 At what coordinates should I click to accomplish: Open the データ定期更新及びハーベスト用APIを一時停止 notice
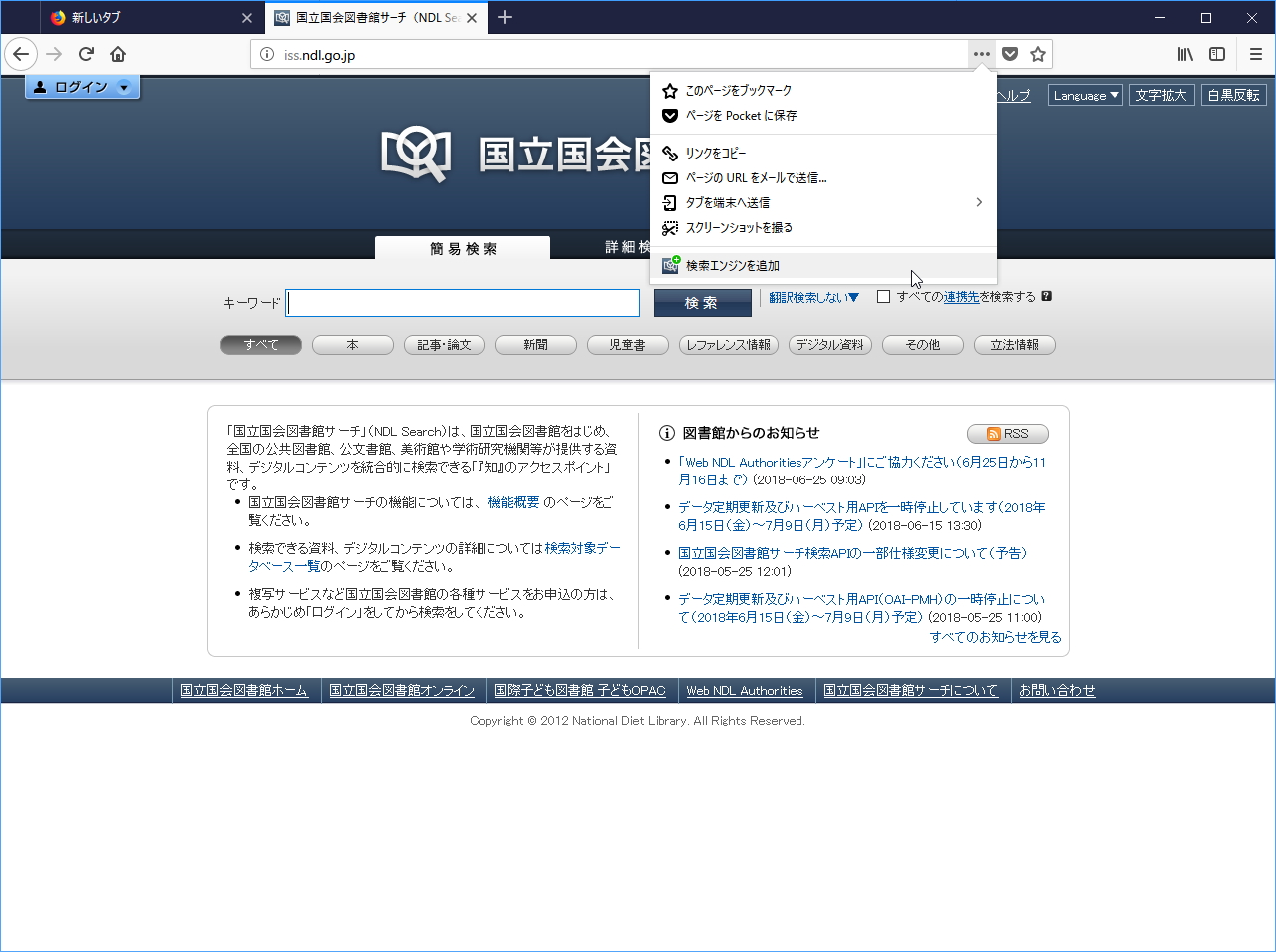click(x=861, y=516)
